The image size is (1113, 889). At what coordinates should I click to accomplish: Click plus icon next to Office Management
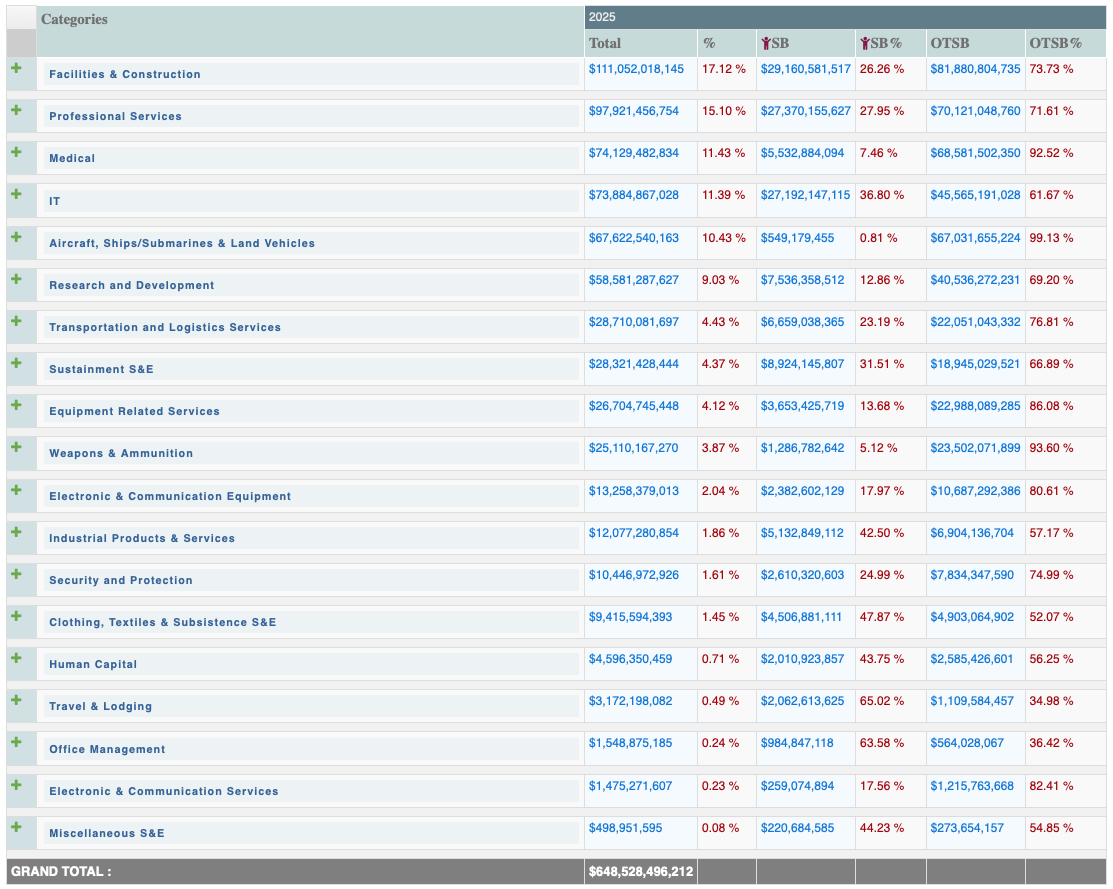tap(16, 743)
